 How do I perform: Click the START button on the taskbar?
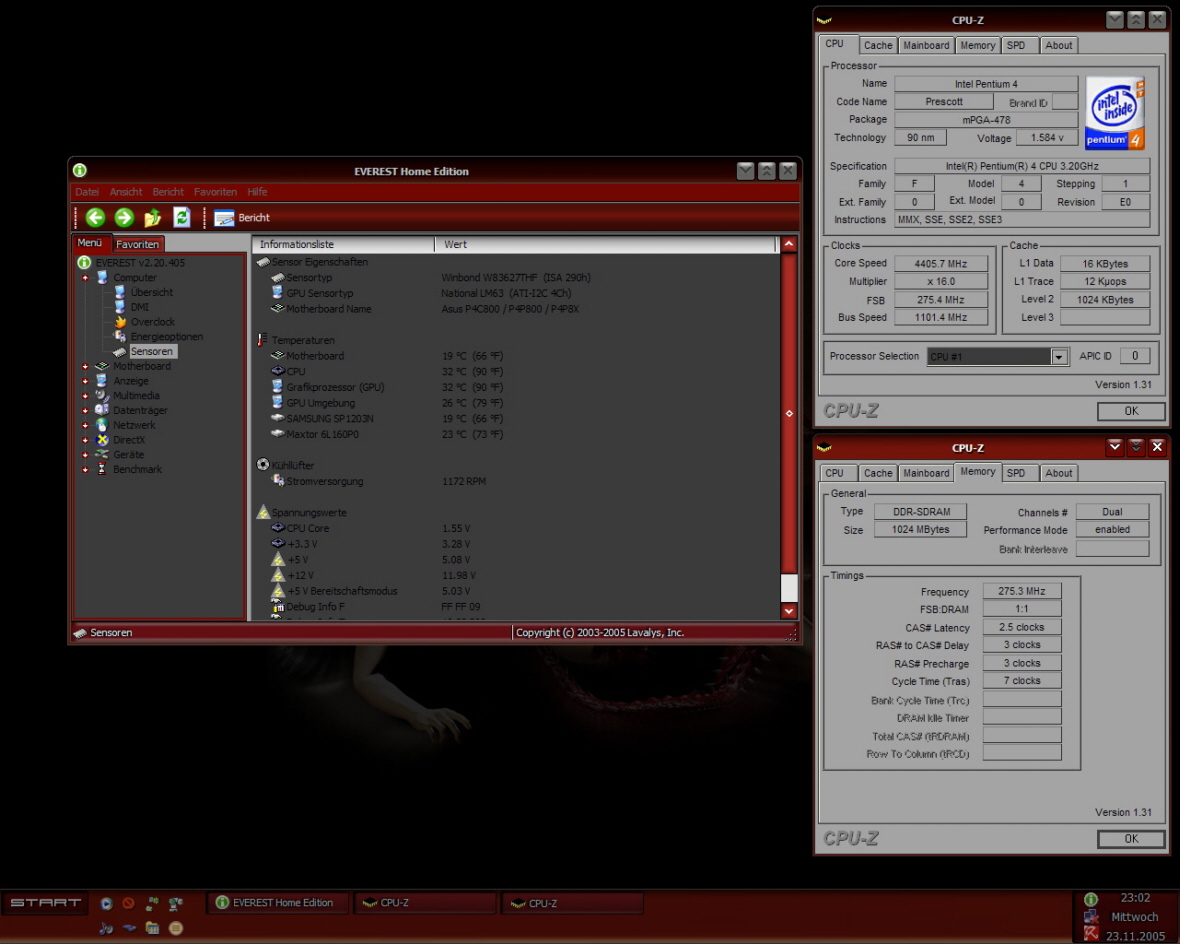pos(45,903)
